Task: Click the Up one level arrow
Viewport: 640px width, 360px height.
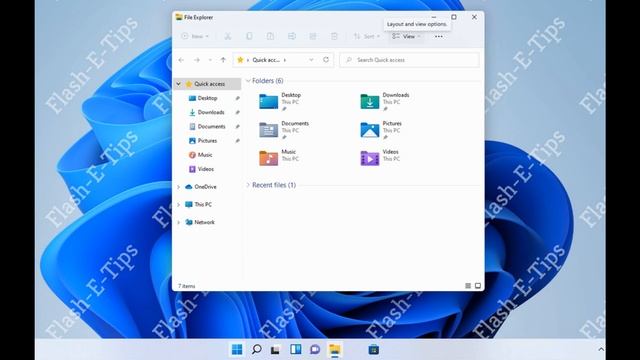Action: coord(223,60)
